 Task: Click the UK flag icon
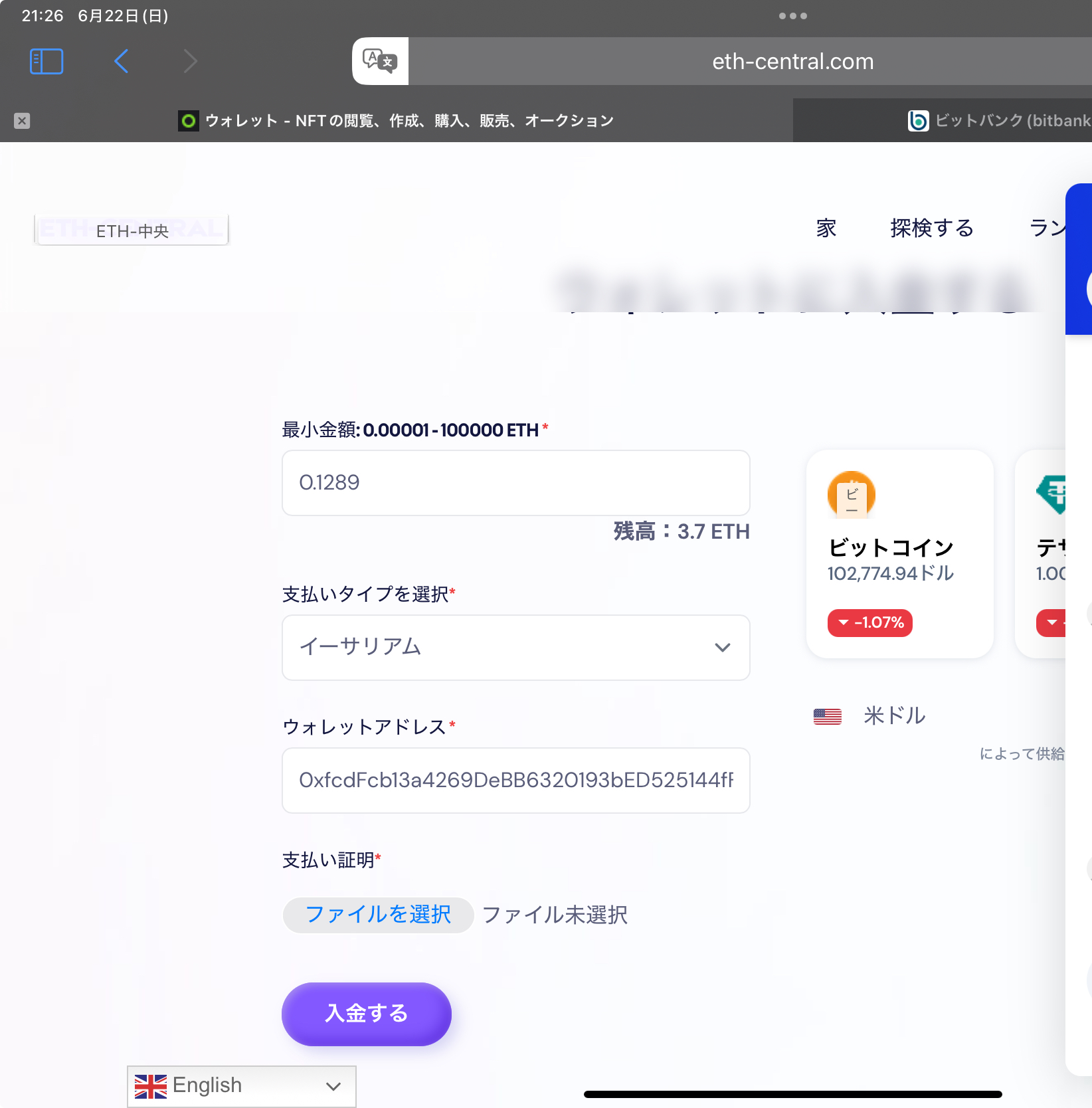[151, 1086]
